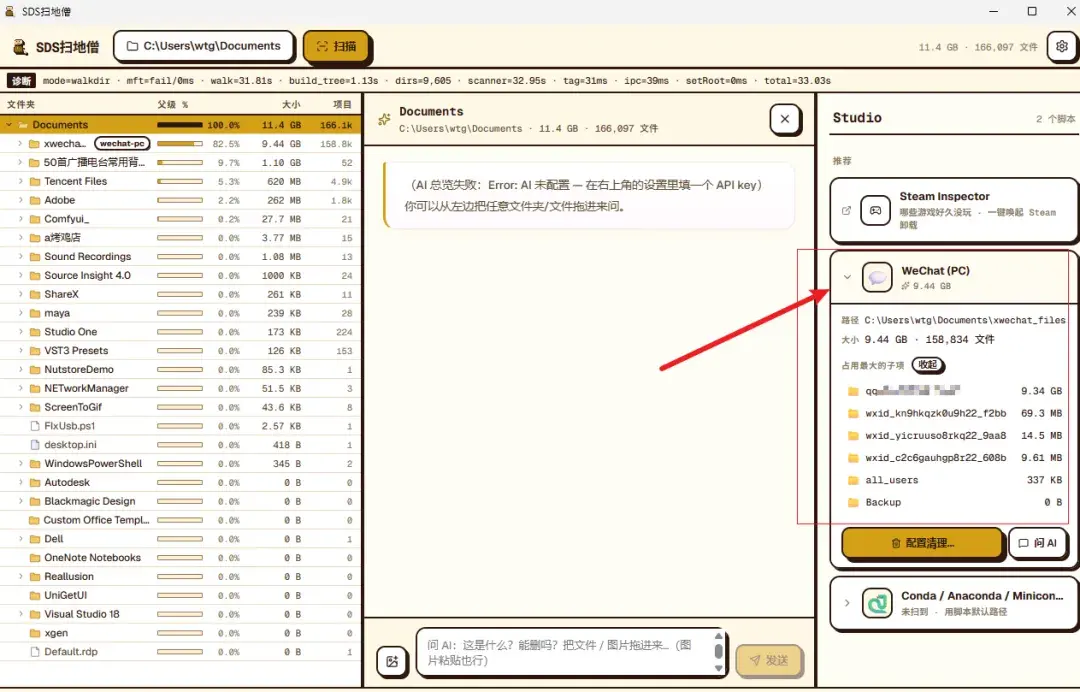
Task: Select the xgen folder icon
Action: click(x=34, y=633)
